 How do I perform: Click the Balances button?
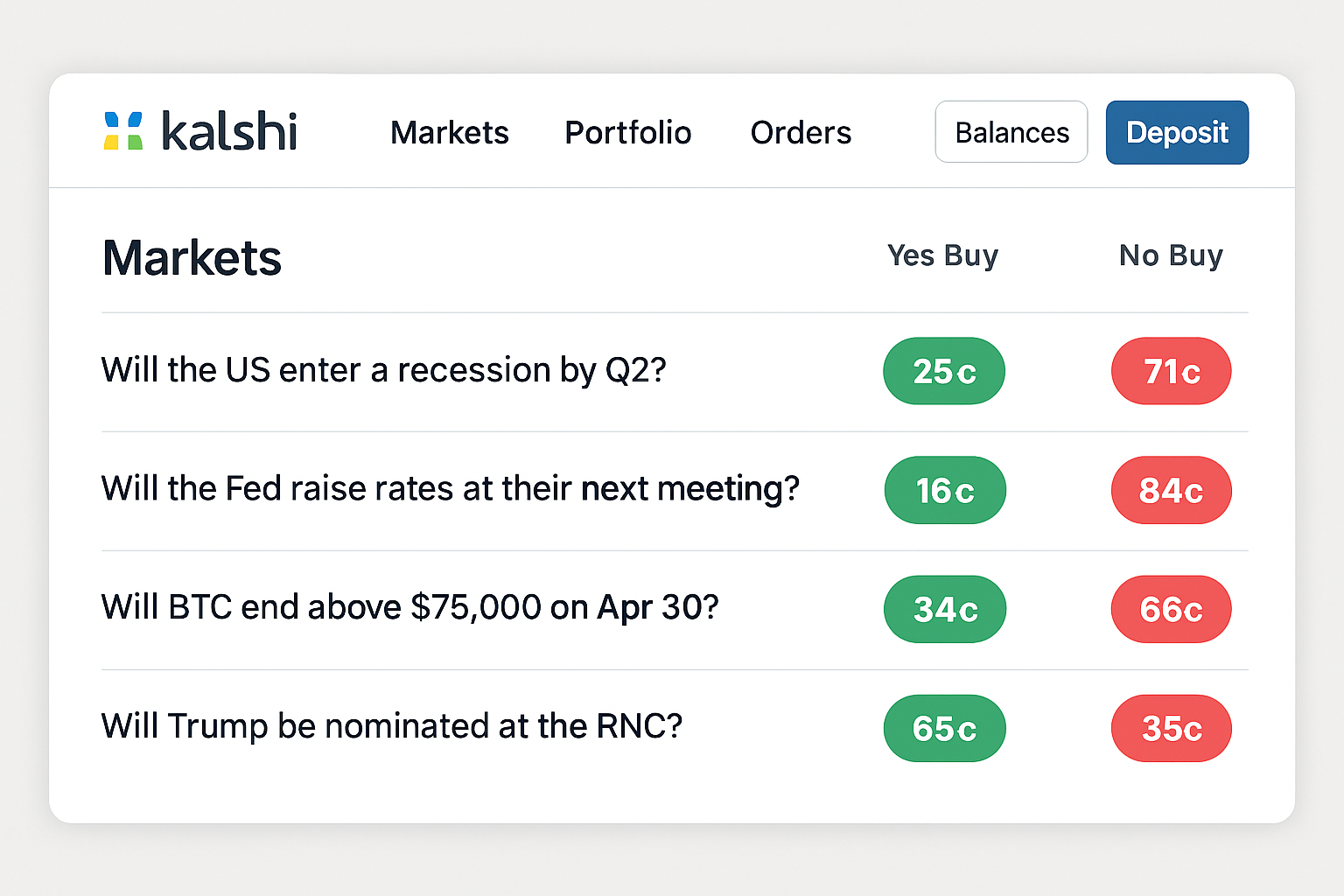[x=1011, y=131]
